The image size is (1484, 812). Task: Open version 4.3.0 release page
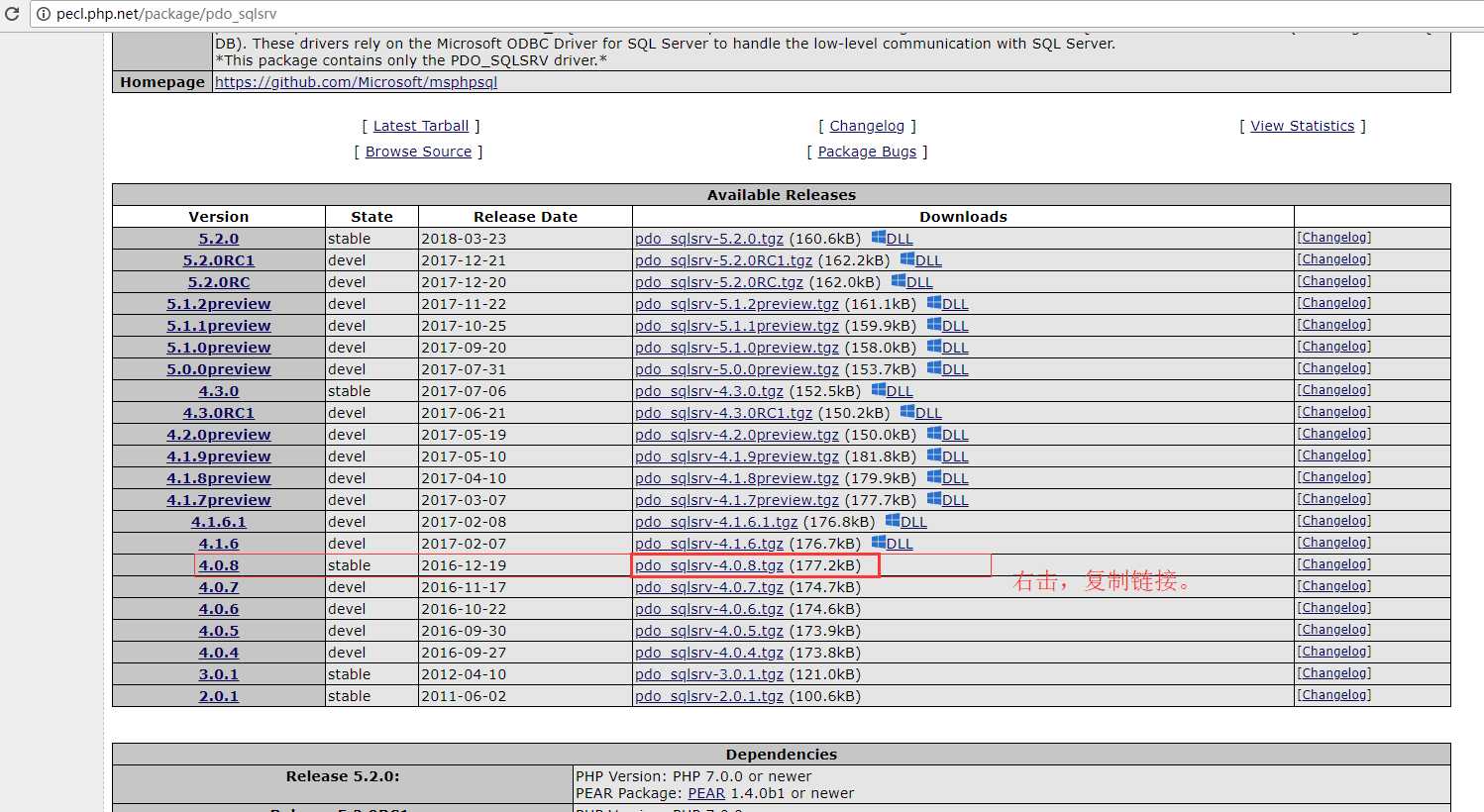point(219,391)
